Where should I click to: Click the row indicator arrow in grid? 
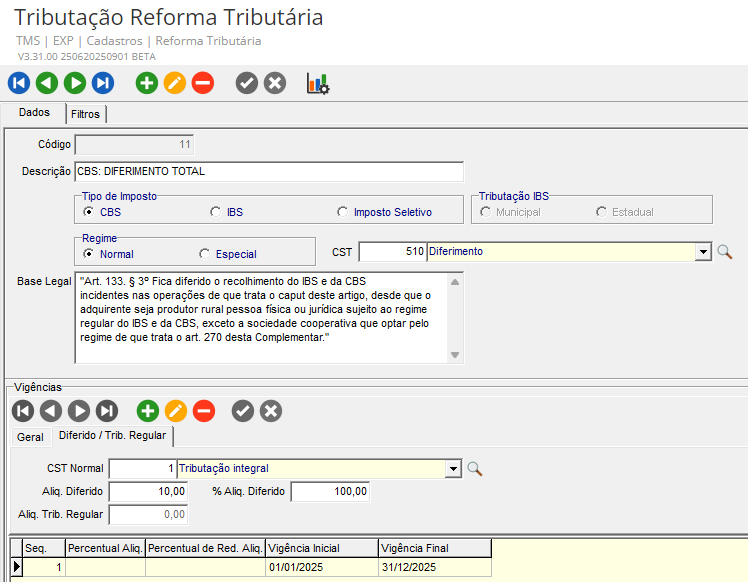[17, 567]
